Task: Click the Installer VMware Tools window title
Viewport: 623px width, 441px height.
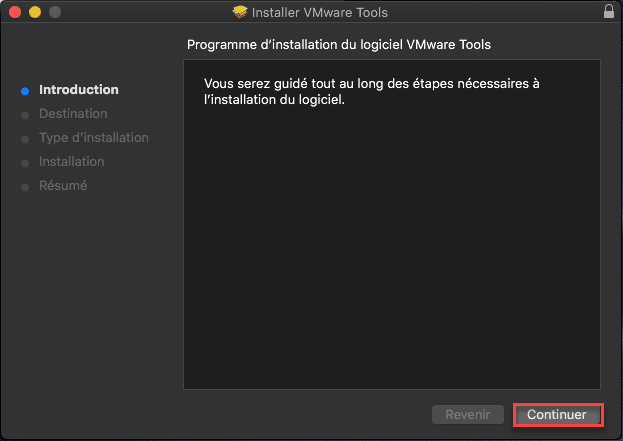Action: [x=320, y=13]
